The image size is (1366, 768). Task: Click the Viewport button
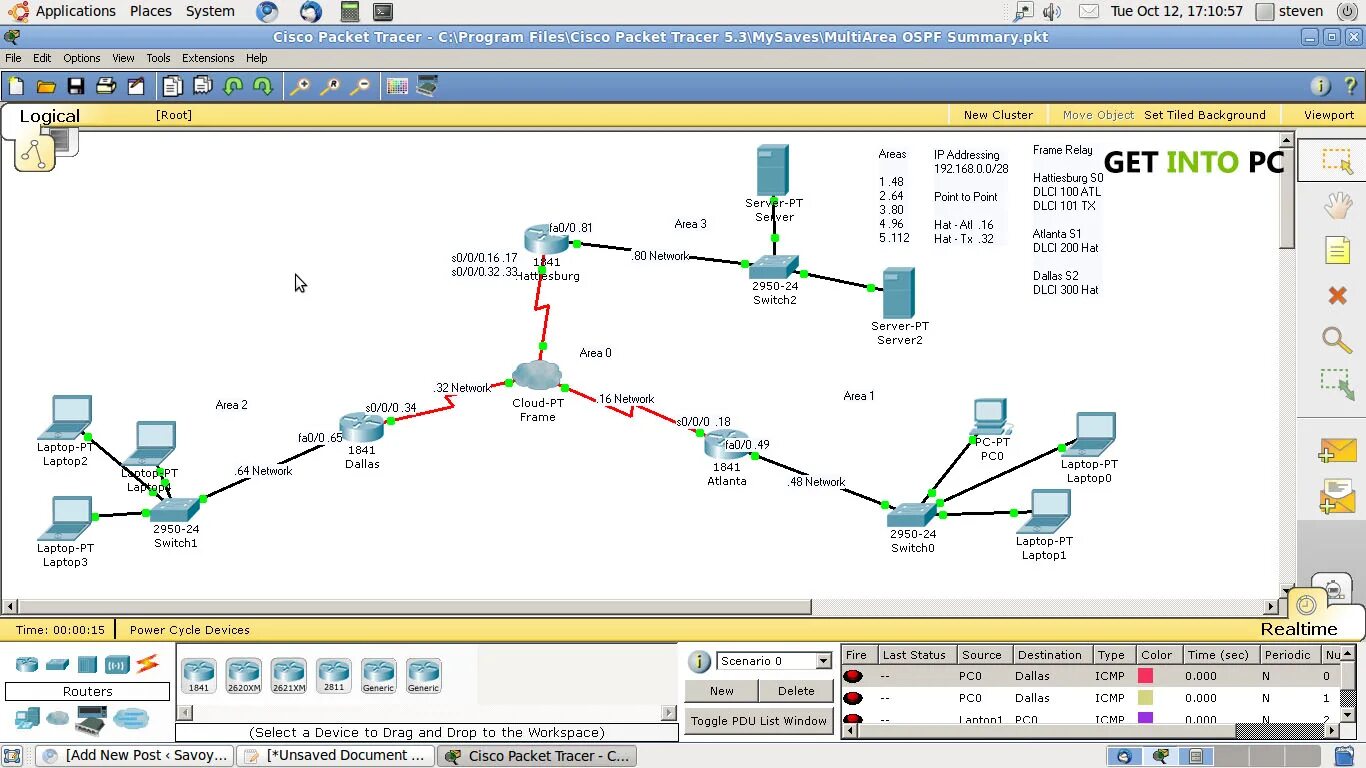[x=1329, y=115]
